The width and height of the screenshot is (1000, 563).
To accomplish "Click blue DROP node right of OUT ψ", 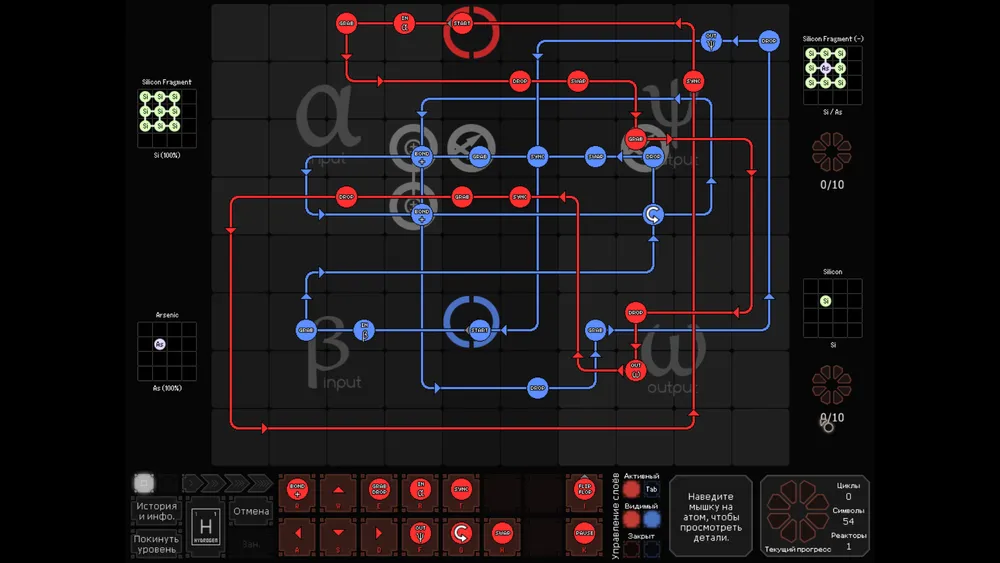I will click(x=769, y=41).
